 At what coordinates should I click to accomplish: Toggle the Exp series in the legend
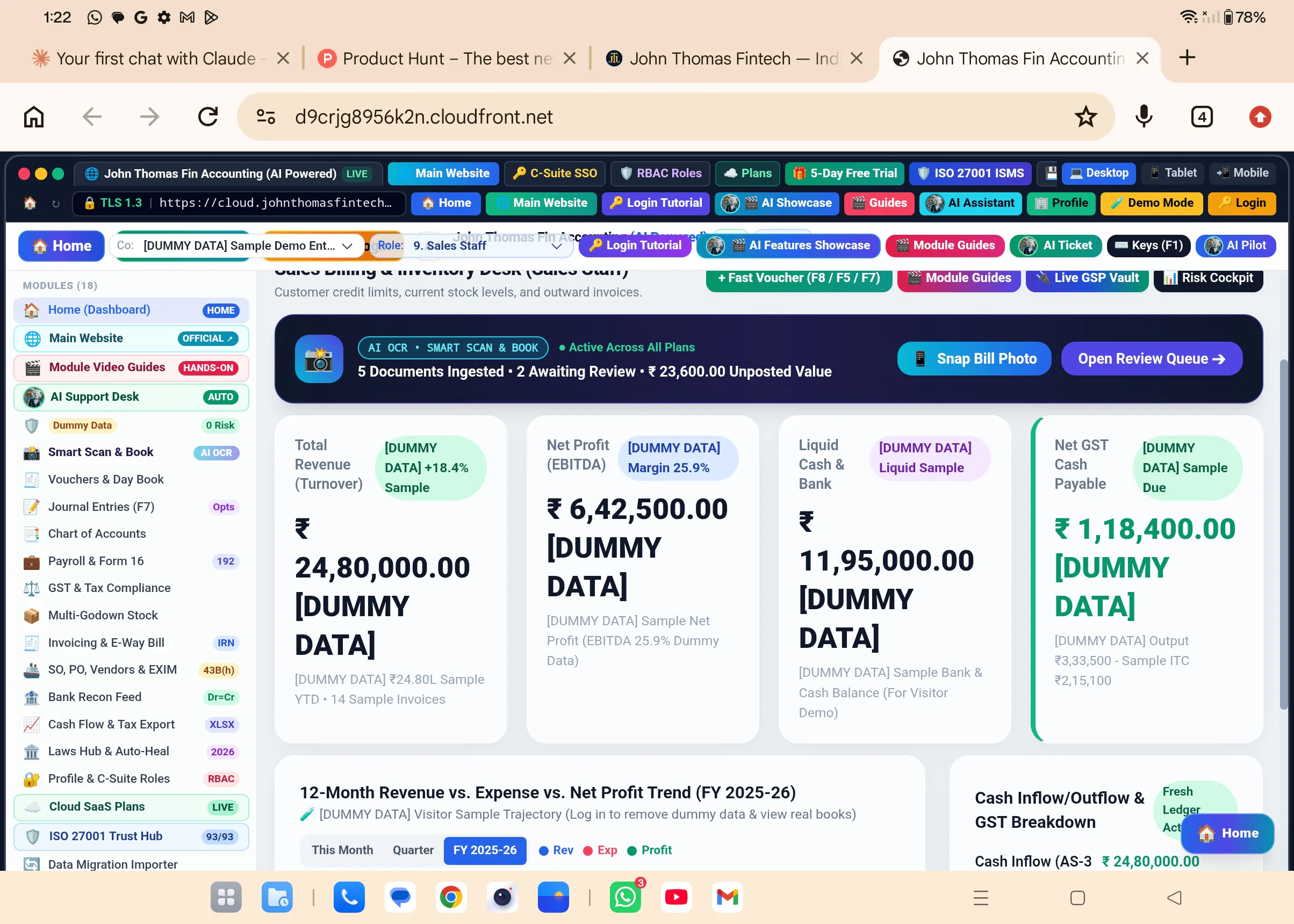[600, 850]
